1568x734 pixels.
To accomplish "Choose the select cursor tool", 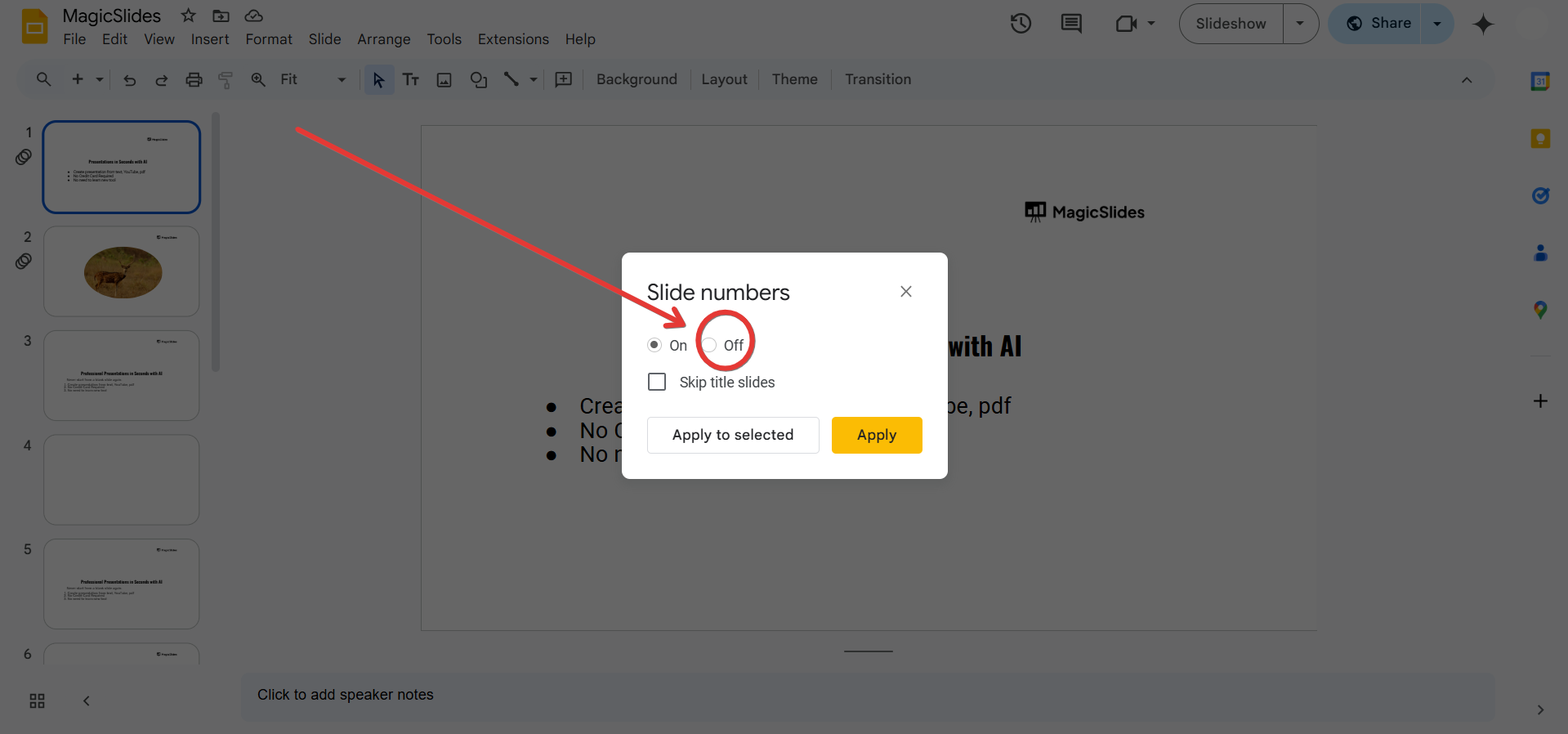I will click(x=378, y=79).
